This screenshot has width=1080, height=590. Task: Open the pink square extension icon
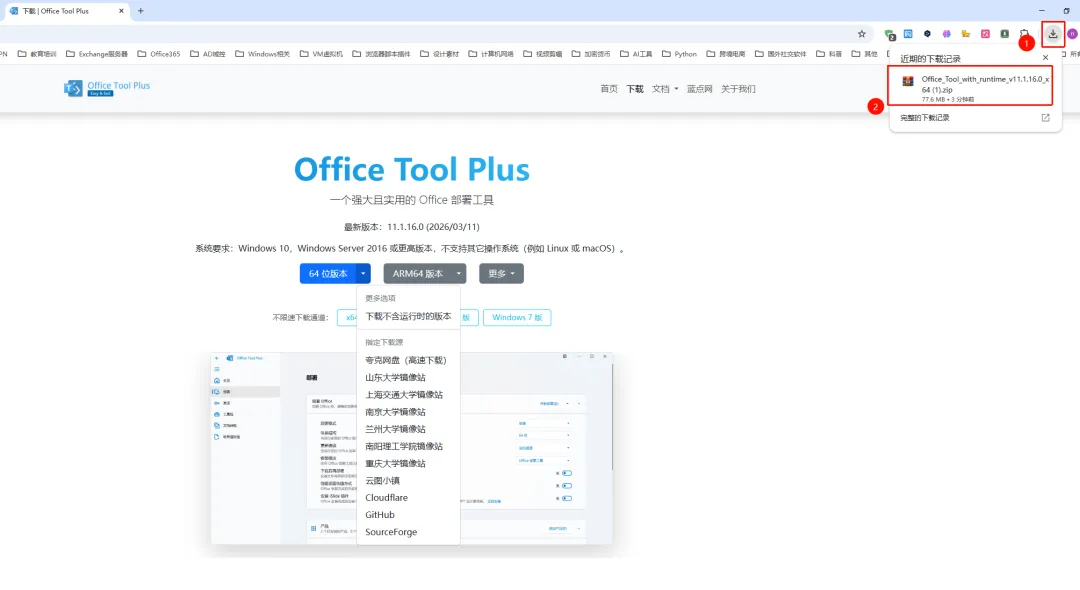(x=986, y=34)
